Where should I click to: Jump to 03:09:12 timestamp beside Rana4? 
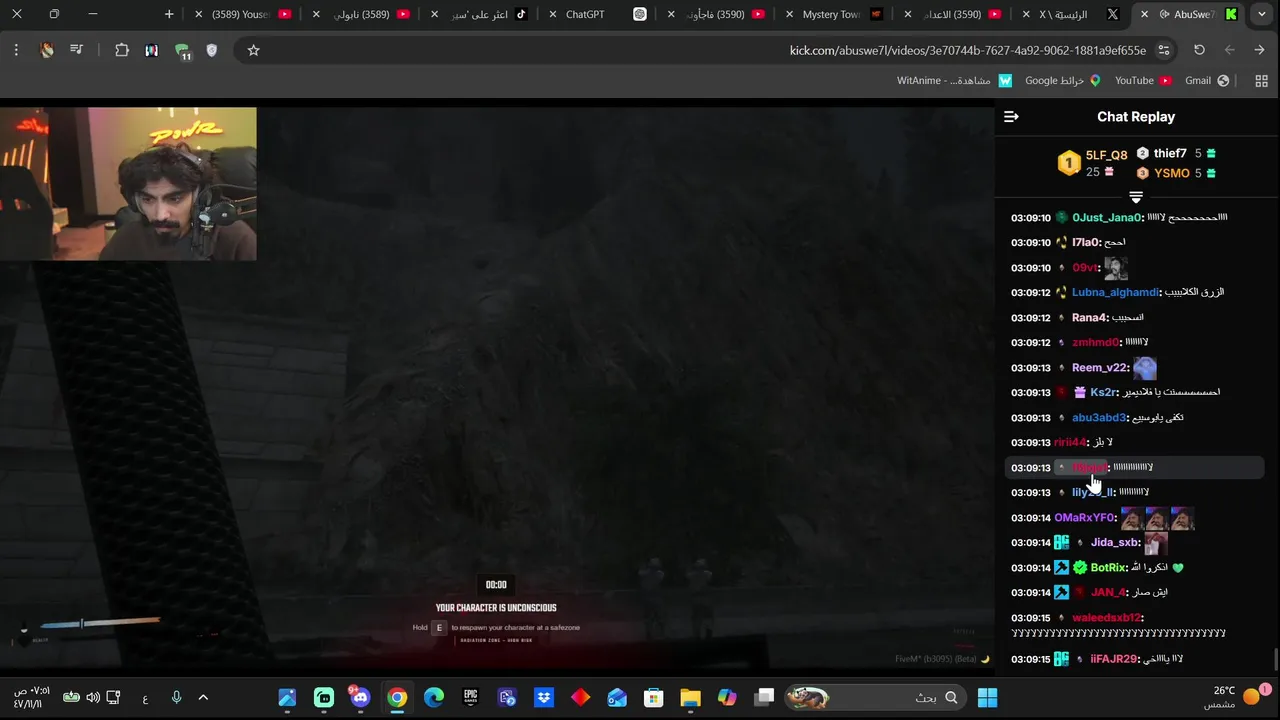click(1030, 318)
